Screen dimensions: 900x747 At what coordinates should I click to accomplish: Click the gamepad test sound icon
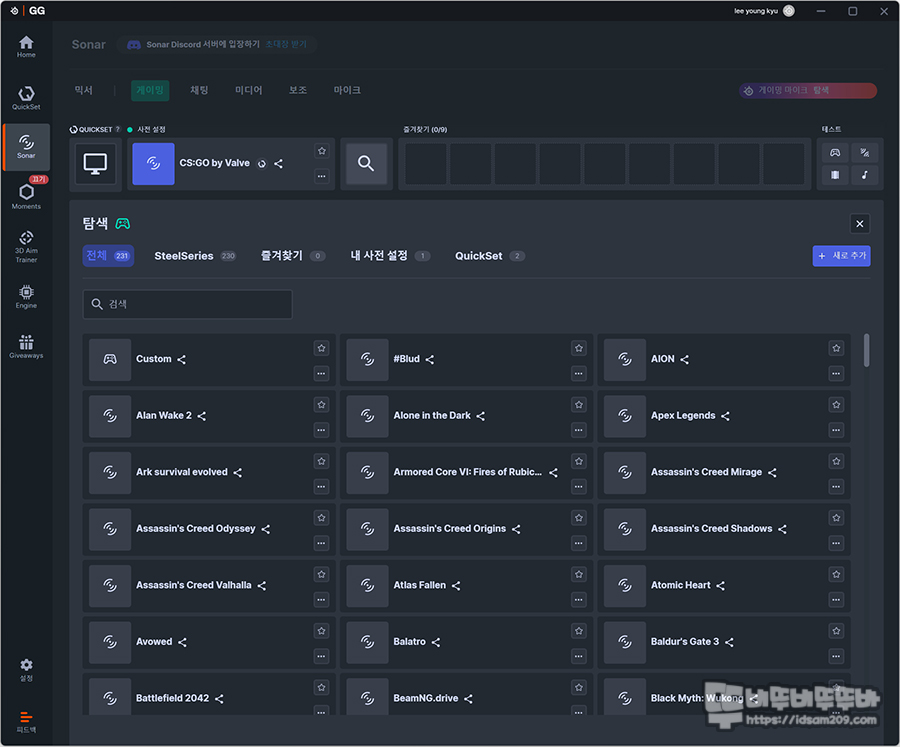pyautogui.click(x=835, y=153)
